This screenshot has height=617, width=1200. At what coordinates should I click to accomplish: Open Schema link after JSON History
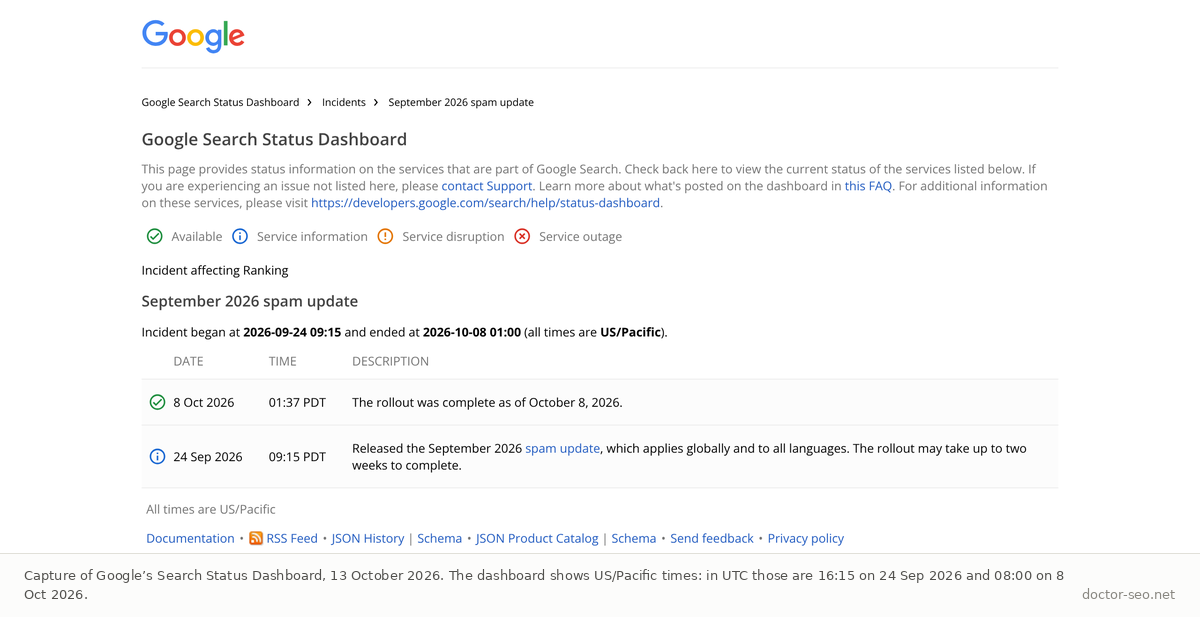click(440, 538)
